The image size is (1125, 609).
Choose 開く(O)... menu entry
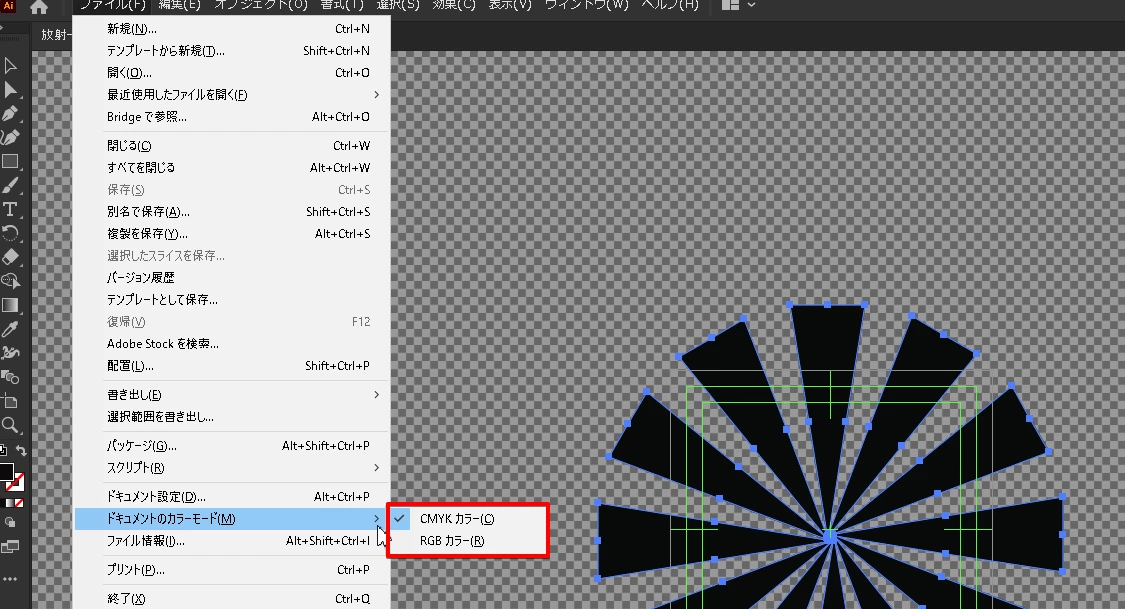coord(232,72)
